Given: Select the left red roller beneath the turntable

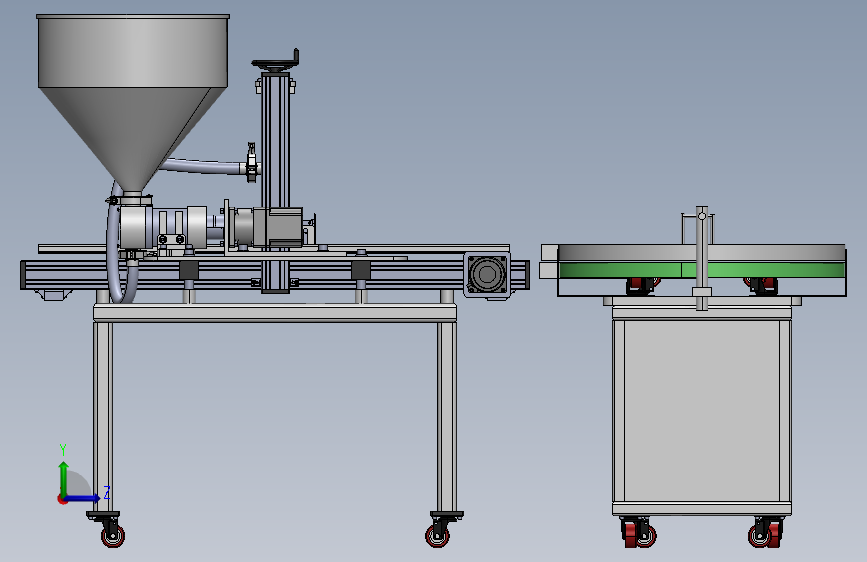Looking at the screenshot, I should pos(641,285).
